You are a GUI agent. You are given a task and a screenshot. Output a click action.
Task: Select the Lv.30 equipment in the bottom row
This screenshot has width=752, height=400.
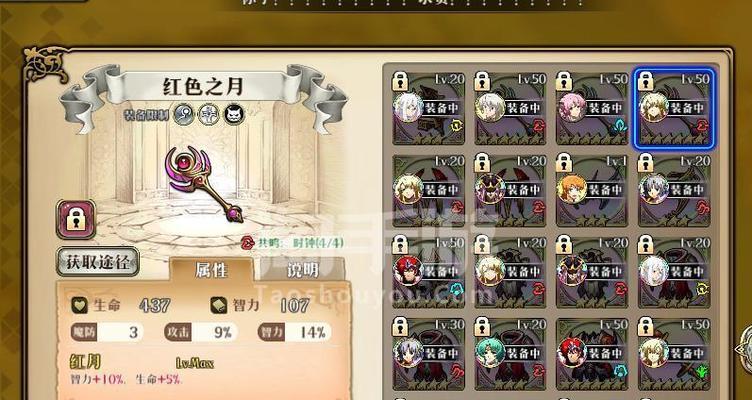tap(429, 353)
